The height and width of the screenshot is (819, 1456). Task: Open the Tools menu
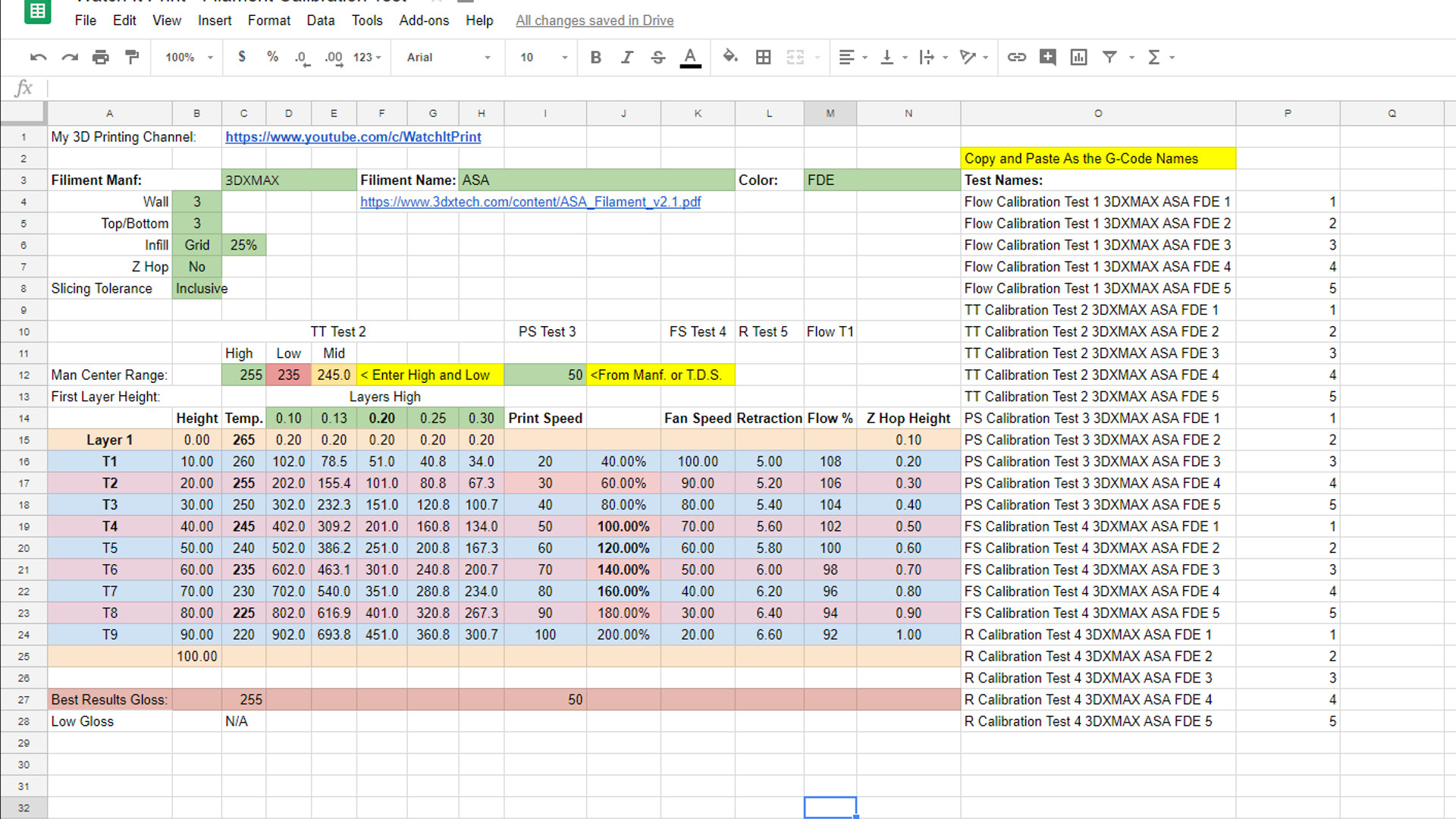click(x=367, y=20)
